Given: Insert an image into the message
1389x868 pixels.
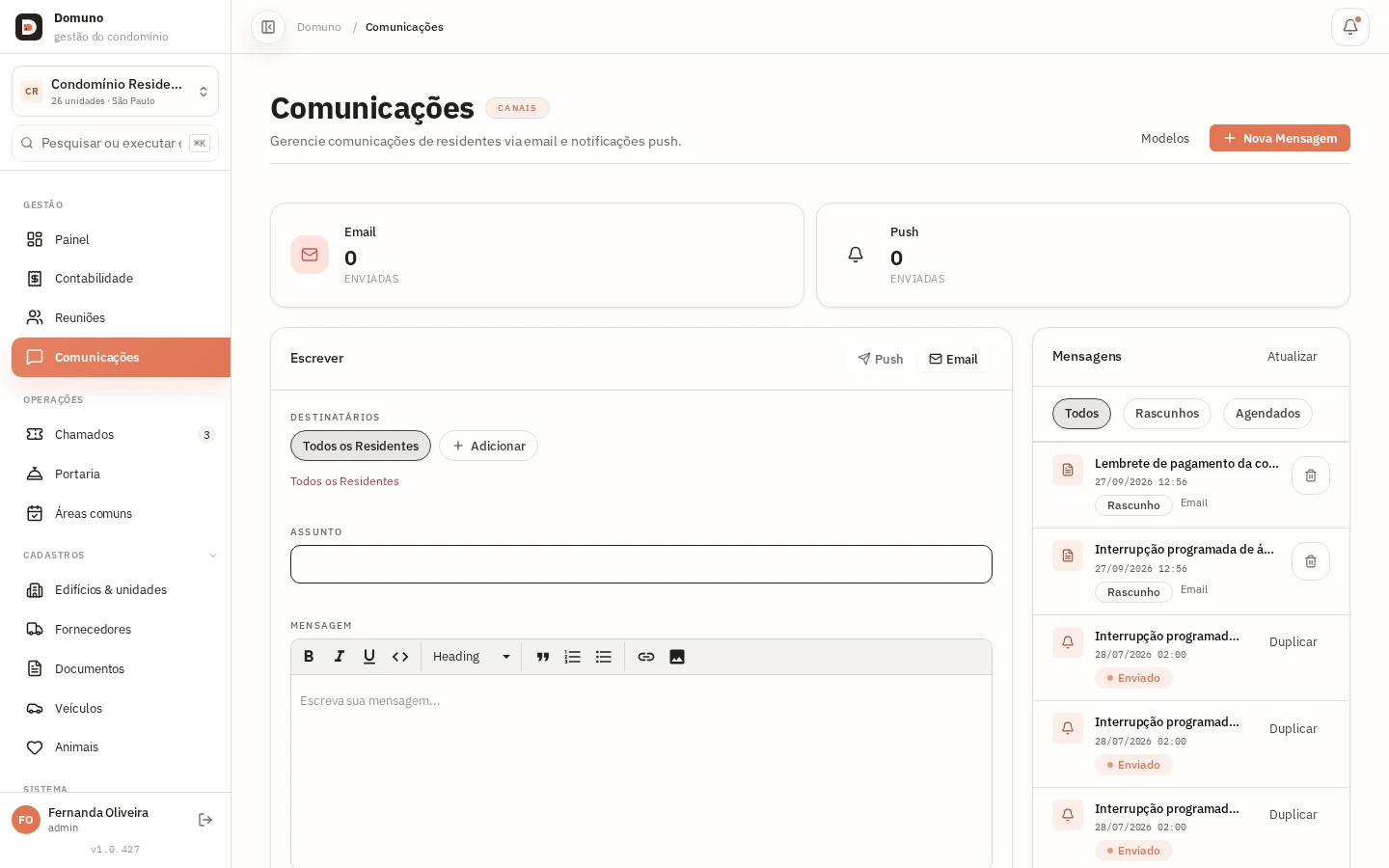Looking at the screenshot, I should coord(677,657).
